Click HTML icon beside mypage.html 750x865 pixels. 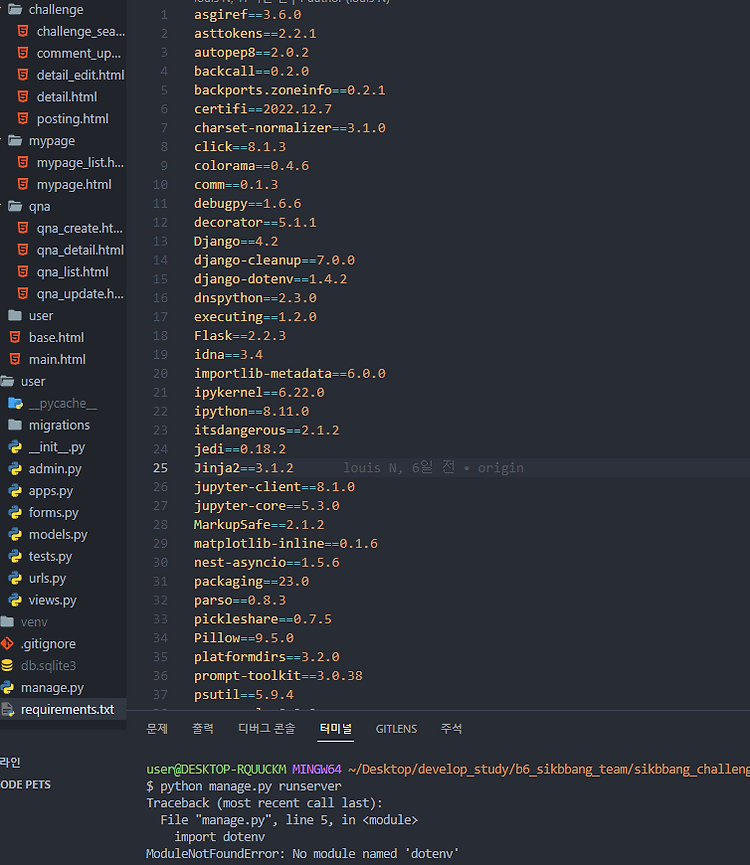point(23,184)
